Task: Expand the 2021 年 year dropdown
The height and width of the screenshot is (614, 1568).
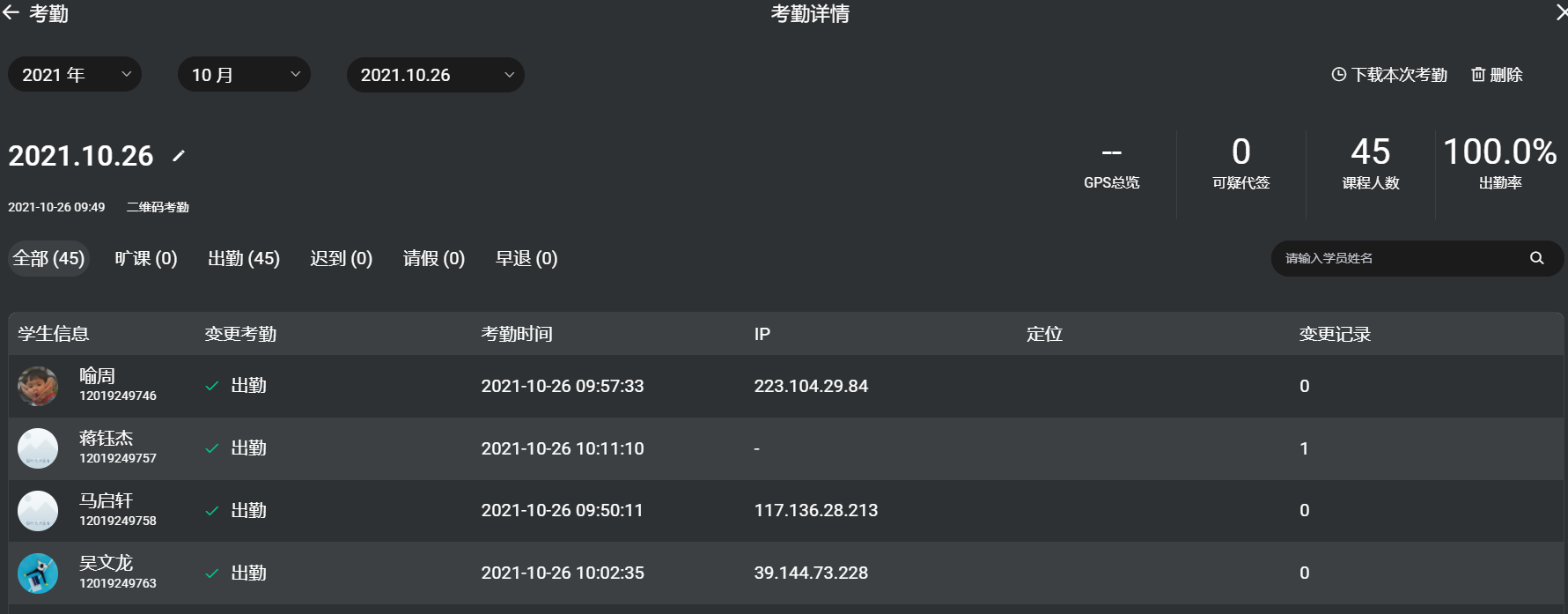Action: tap(75, 75)
